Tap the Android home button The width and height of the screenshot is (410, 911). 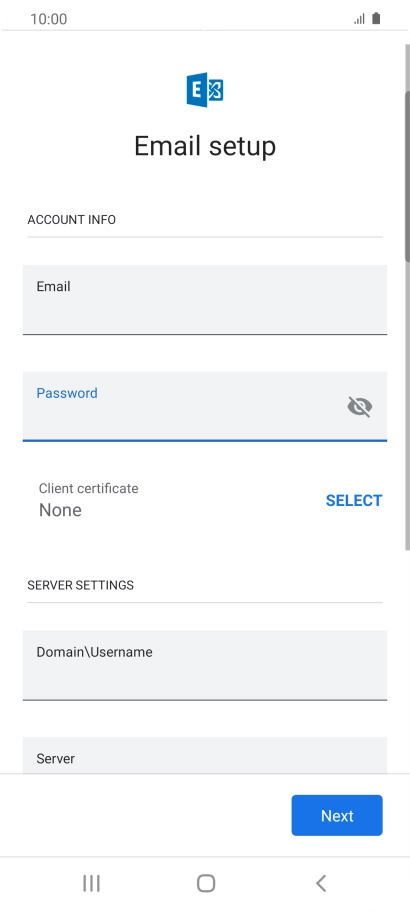[x=206, y=883]
